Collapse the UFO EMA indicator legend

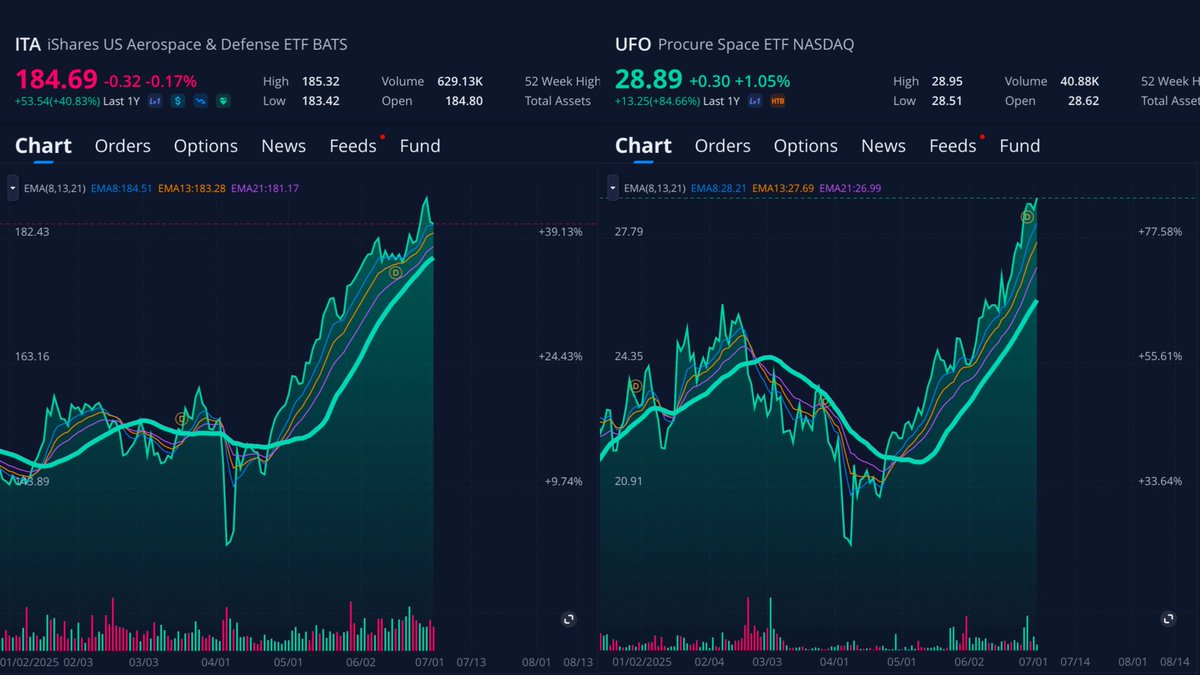click(x=612, y=188)
